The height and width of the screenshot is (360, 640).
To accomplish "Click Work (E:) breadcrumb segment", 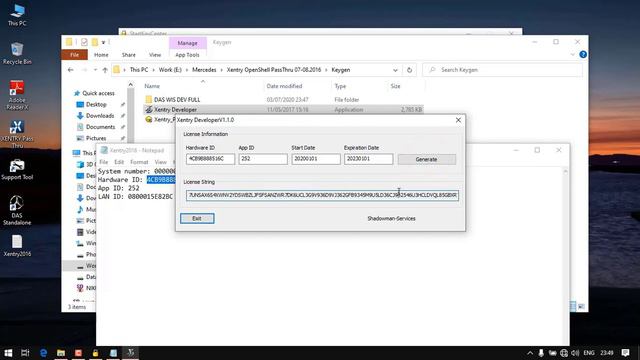I will pyautogui.click(x=170, y=70).
